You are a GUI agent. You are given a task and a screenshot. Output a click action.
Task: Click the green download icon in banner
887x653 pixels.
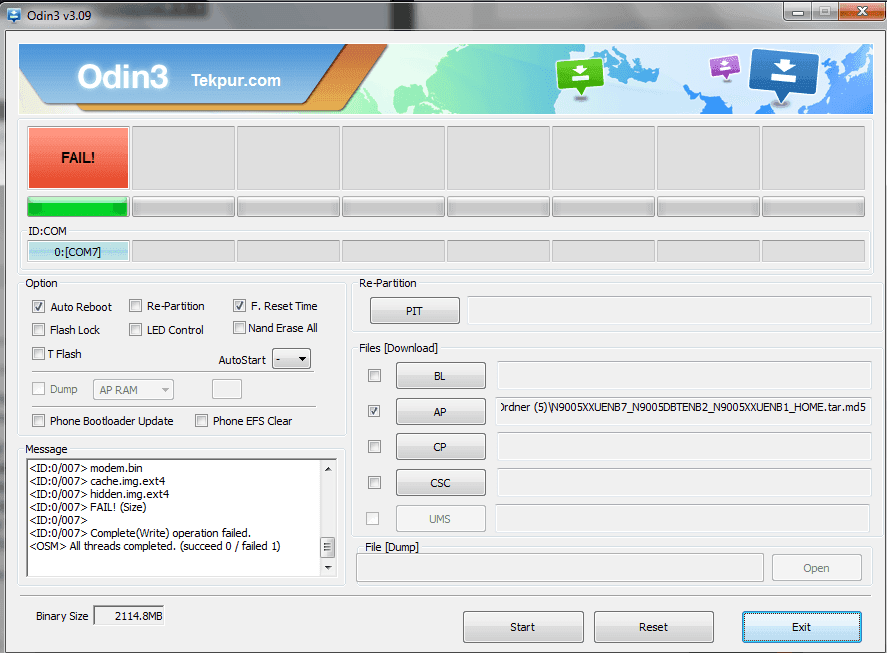click(x=580, y=76)
